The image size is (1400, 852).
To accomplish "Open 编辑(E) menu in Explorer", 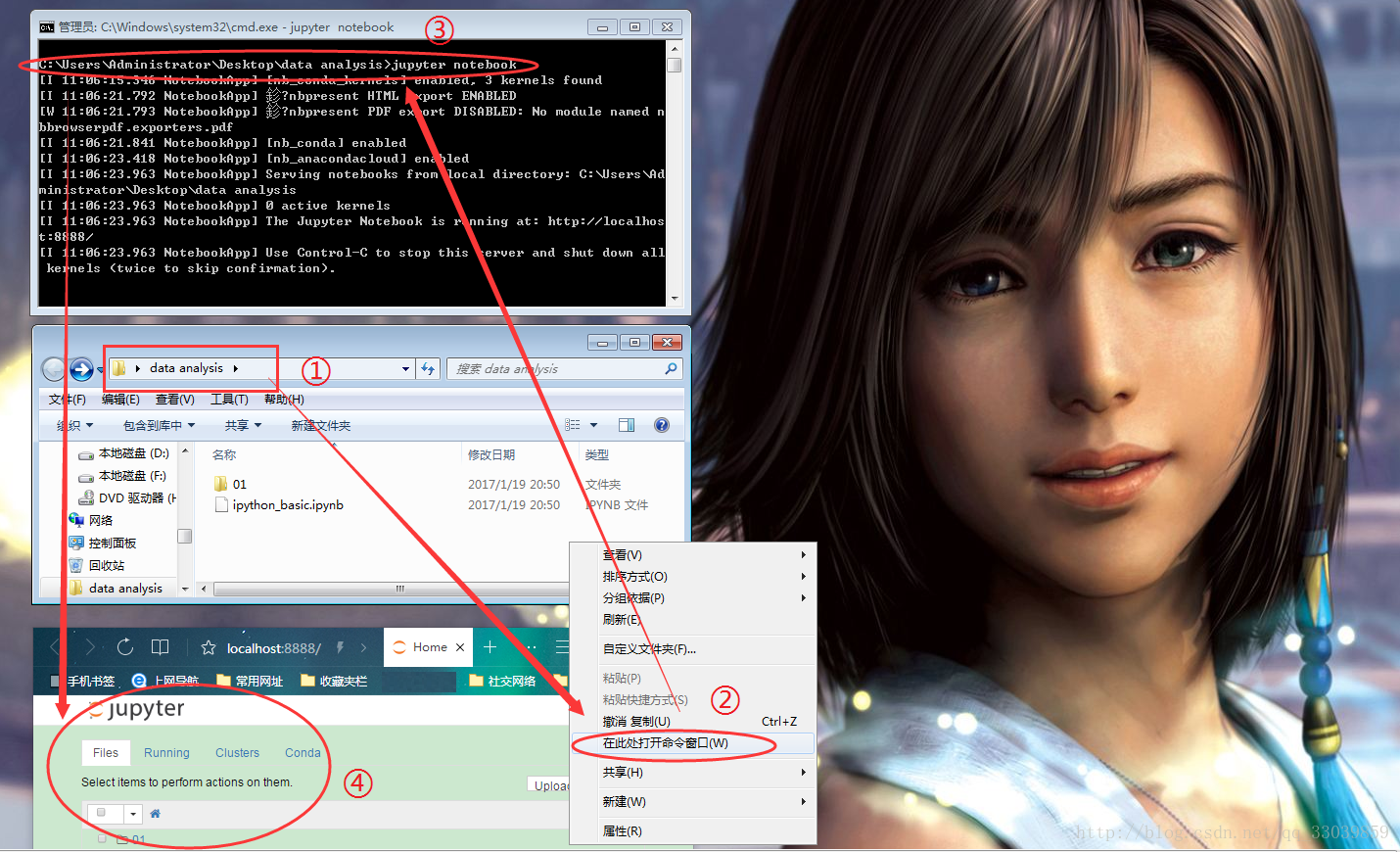I will pos(120,399).
